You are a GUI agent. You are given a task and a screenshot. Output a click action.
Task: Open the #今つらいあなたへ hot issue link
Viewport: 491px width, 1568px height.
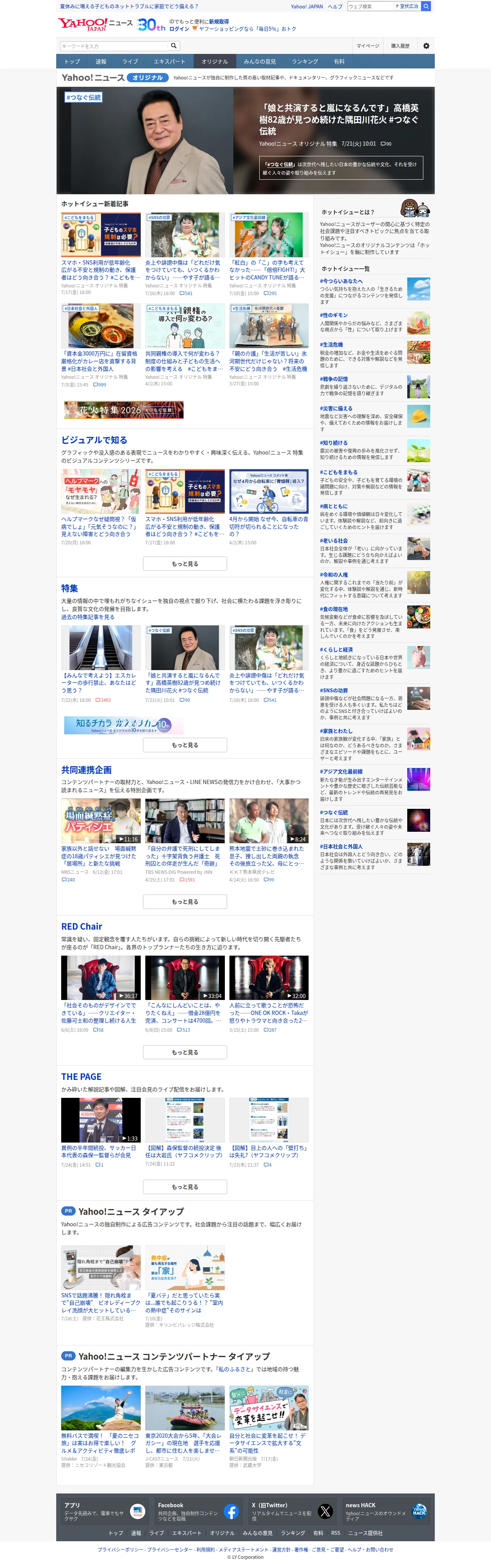pyautogui.click(x=341, y=281)
